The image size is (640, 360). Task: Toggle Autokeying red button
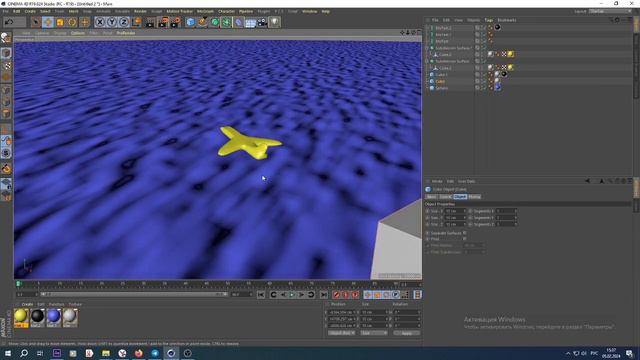tap(345, 295)
